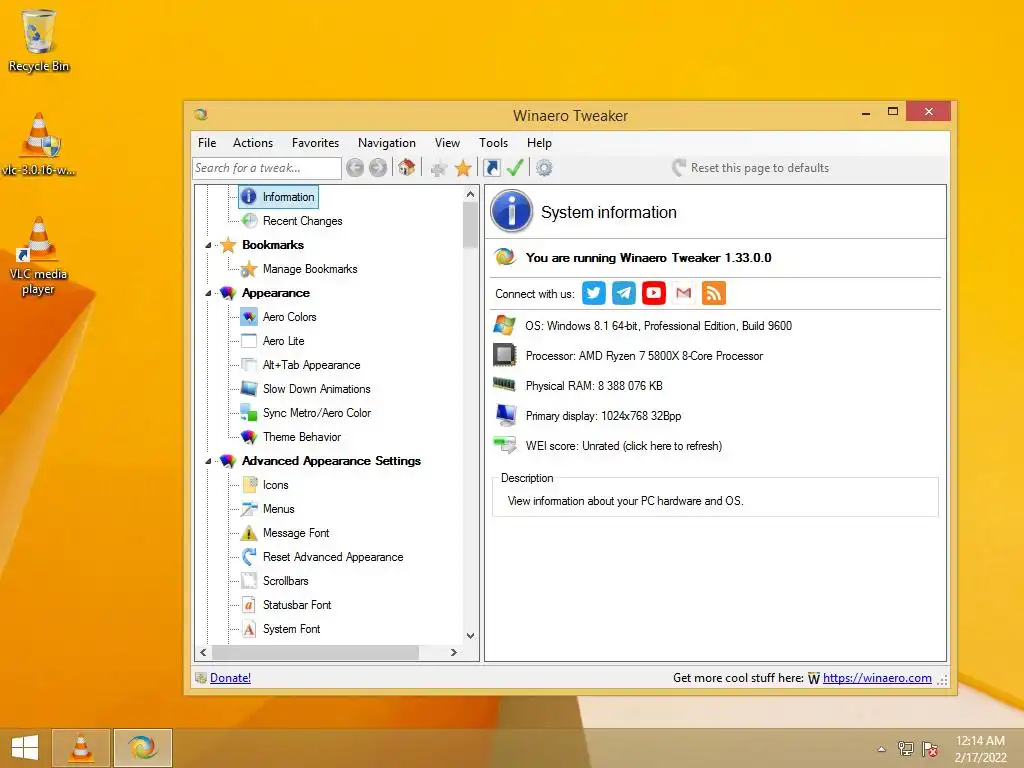
Task: Open bookmarks via the gold star toolbar icon
Action: point(463,168)
